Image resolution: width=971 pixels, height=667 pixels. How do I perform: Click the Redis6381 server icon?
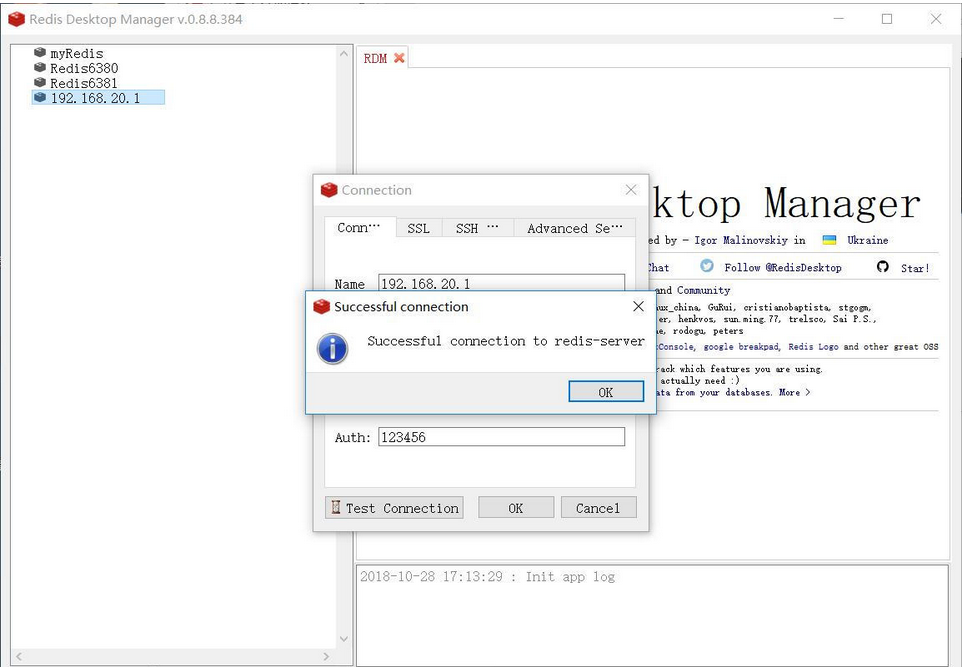point(40,82)
